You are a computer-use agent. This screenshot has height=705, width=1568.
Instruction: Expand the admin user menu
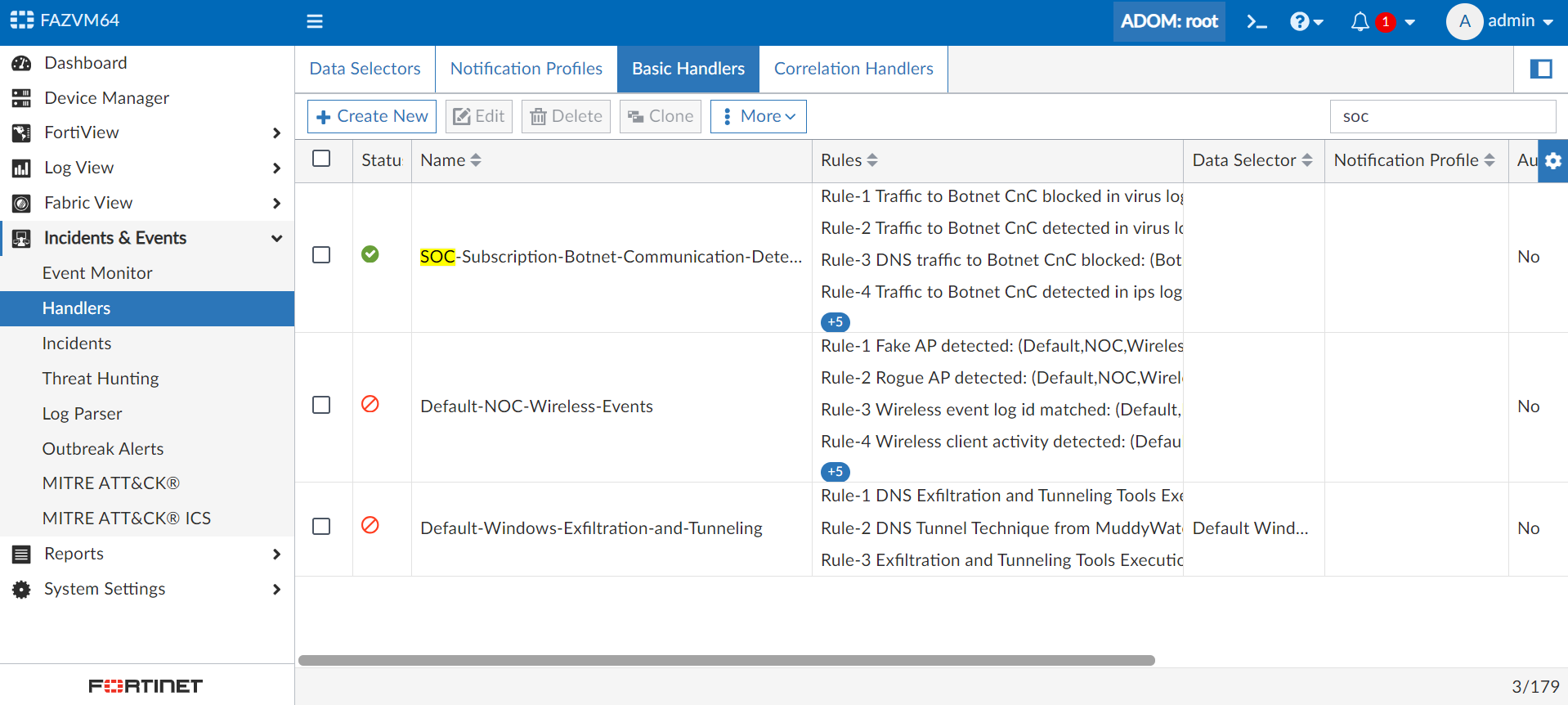pos(1501,22)
